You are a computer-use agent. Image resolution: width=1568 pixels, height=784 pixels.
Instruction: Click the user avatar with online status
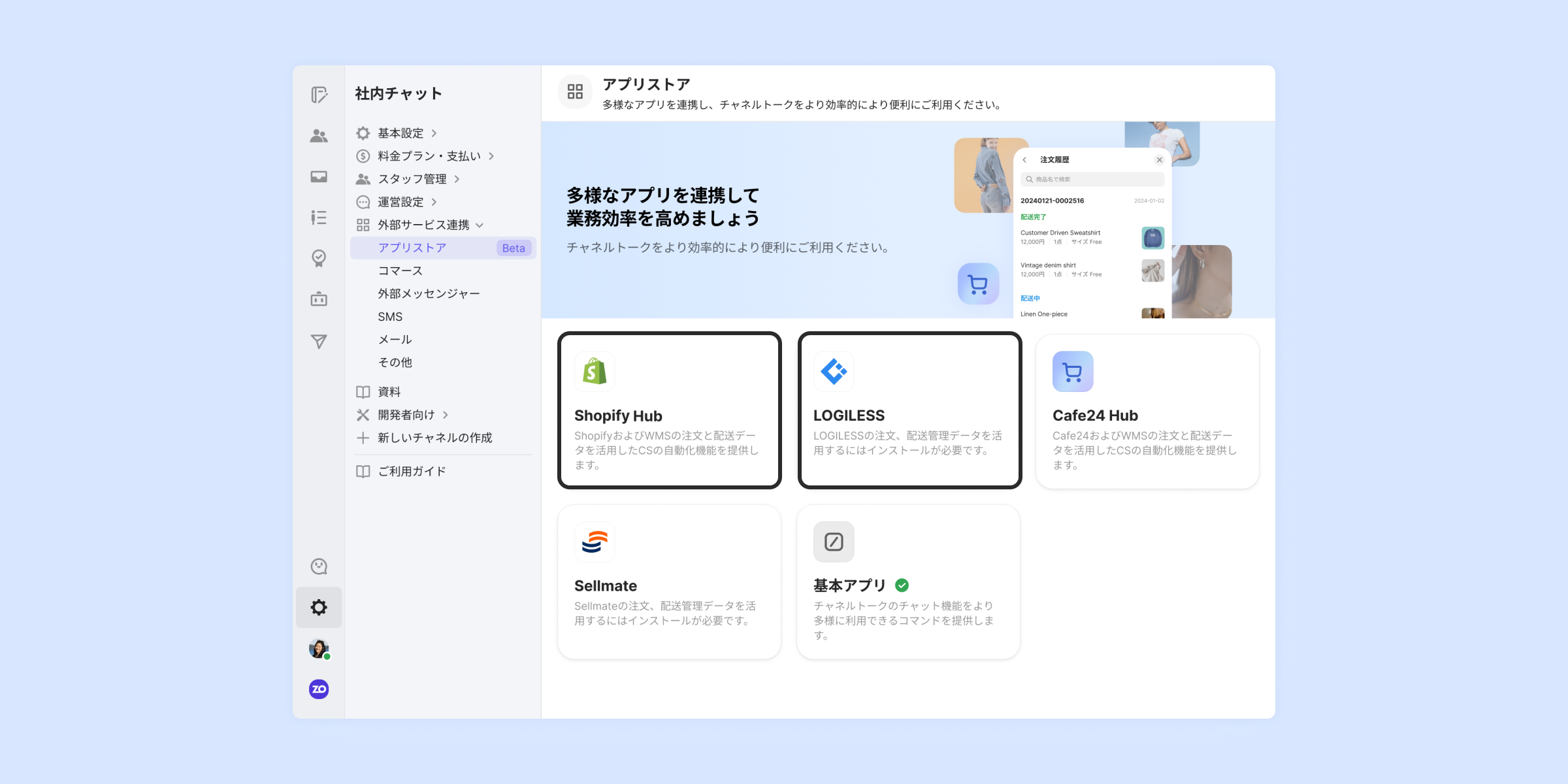point(319,649)
